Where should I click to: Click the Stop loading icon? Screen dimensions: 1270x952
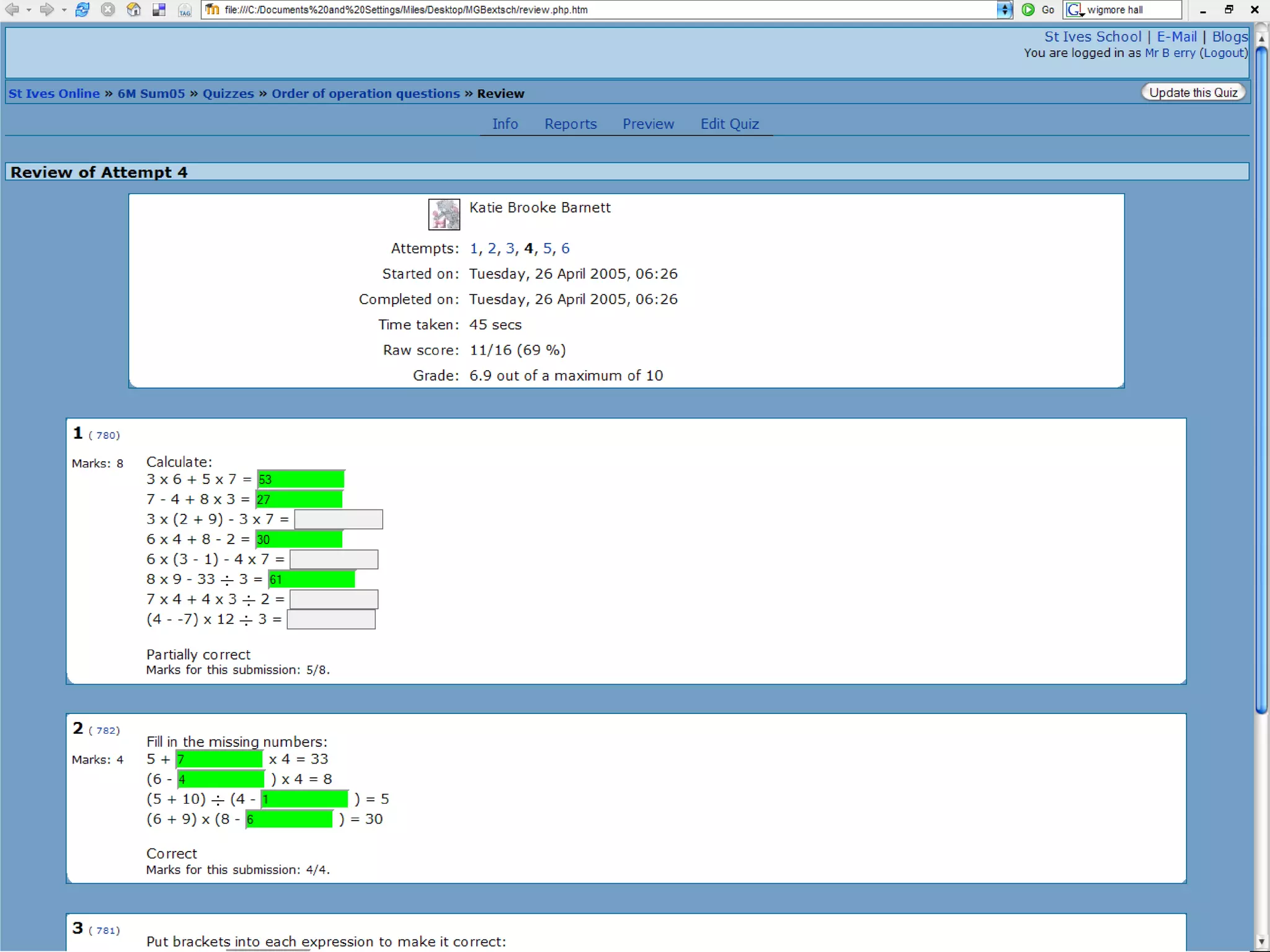[108, 9]
